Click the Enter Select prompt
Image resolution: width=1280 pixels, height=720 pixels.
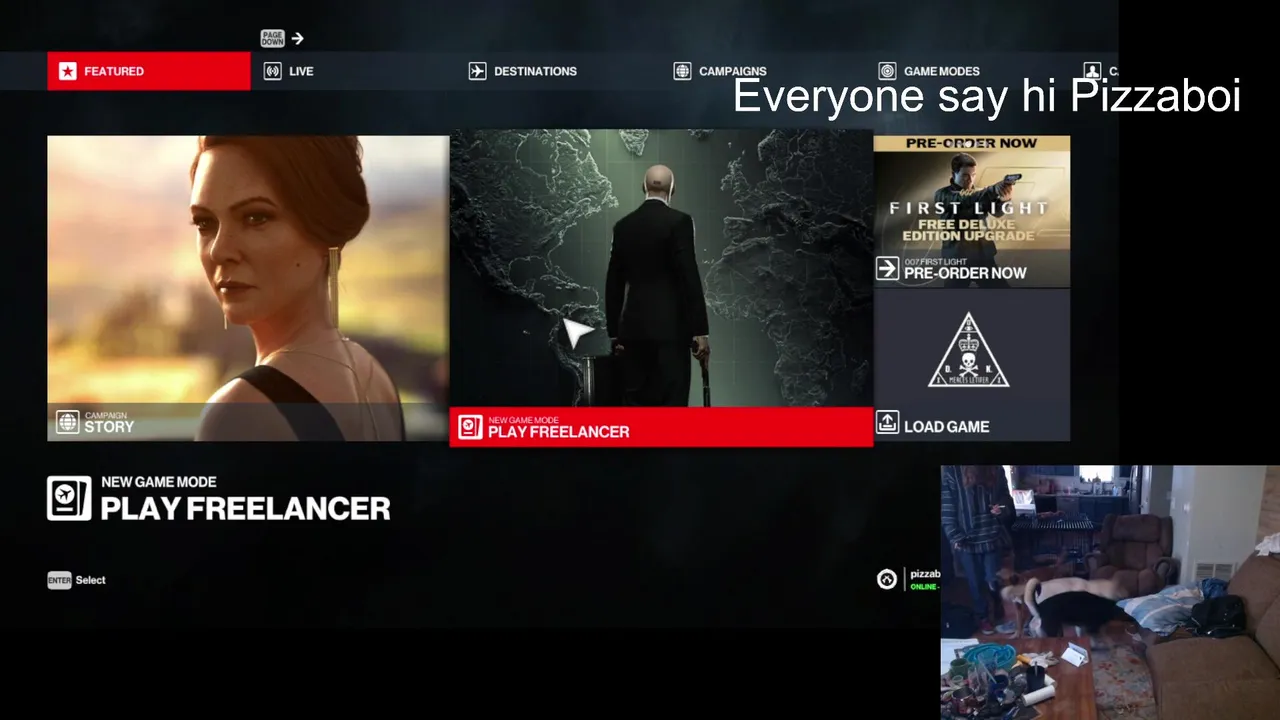coord(76,580)
